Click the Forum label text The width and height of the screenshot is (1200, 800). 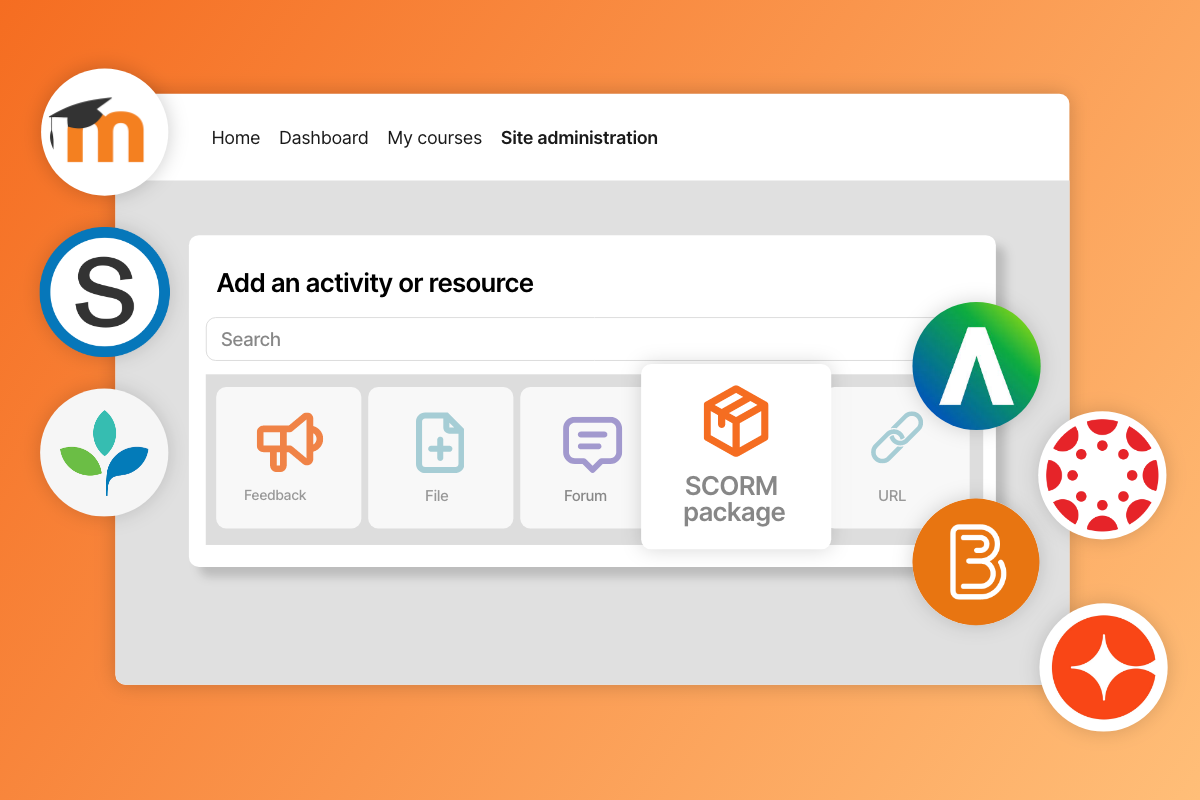click(x=585, y=495)
